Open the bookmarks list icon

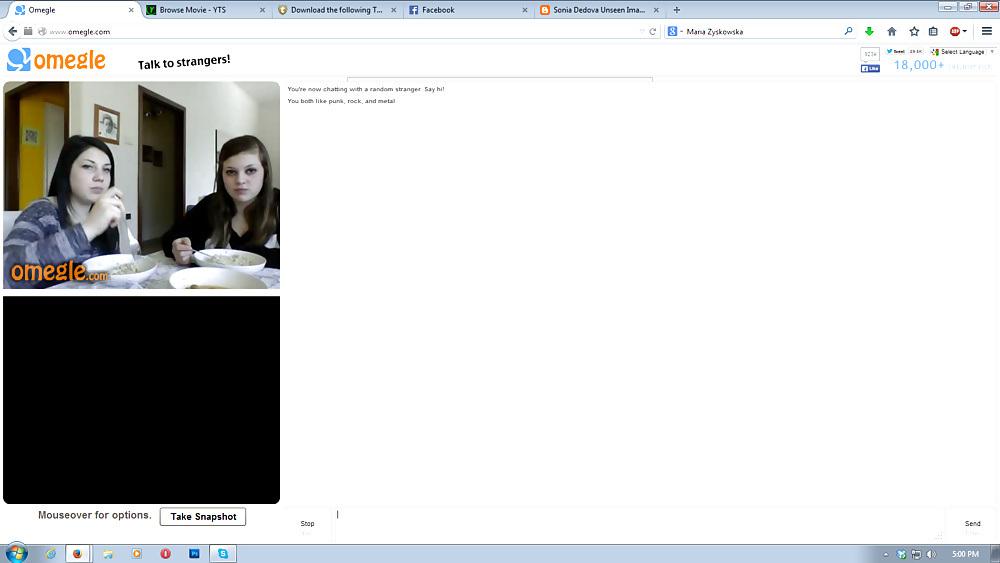[933, 31]
